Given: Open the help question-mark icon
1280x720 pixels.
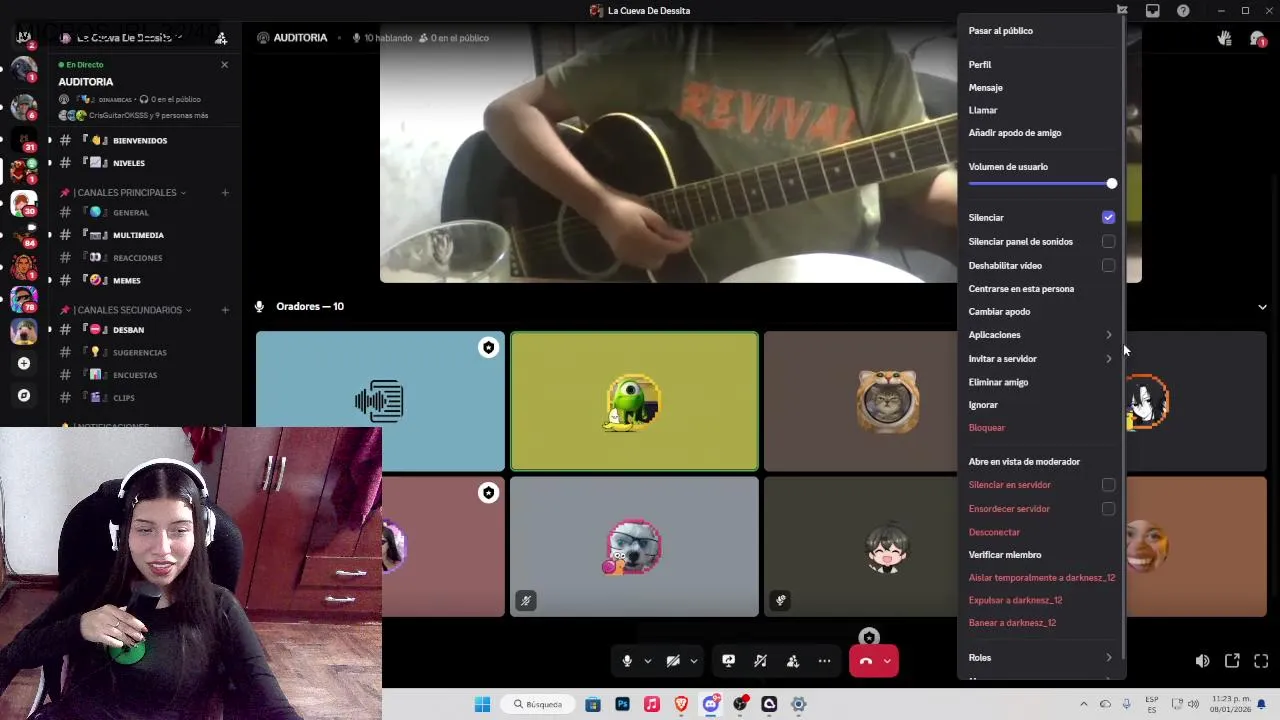Looking at the screenshot, I should point(1184,11).
